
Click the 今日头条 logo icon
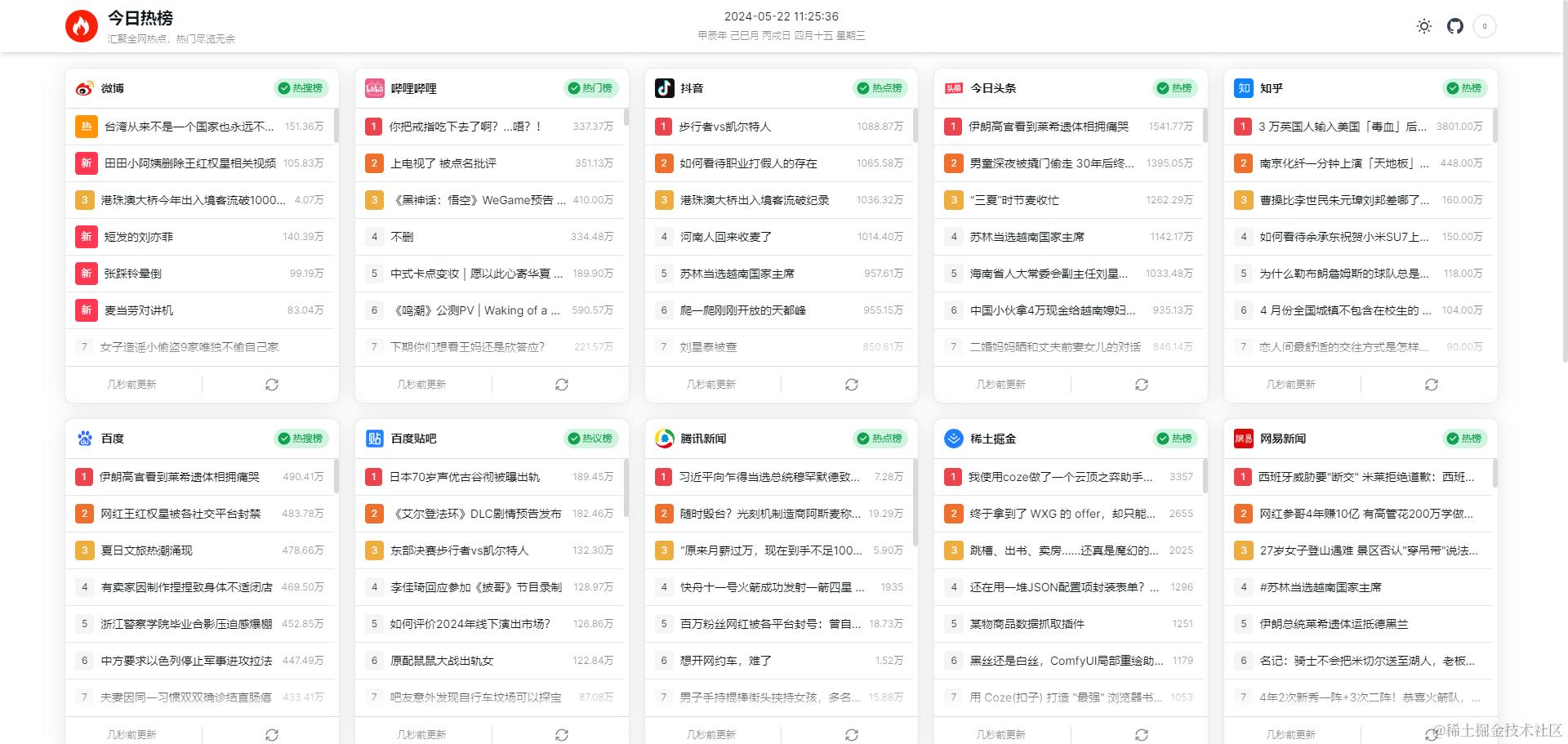point(953,88)
